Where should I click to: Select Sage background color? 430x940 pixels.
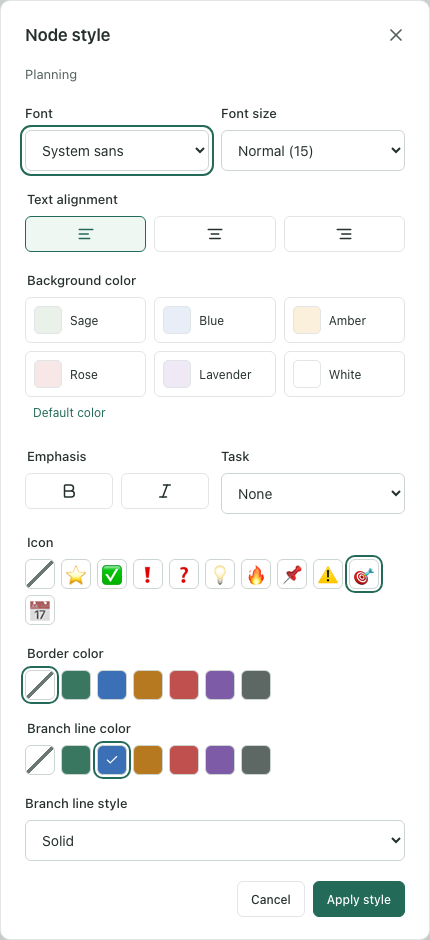[x=85, y=320]
